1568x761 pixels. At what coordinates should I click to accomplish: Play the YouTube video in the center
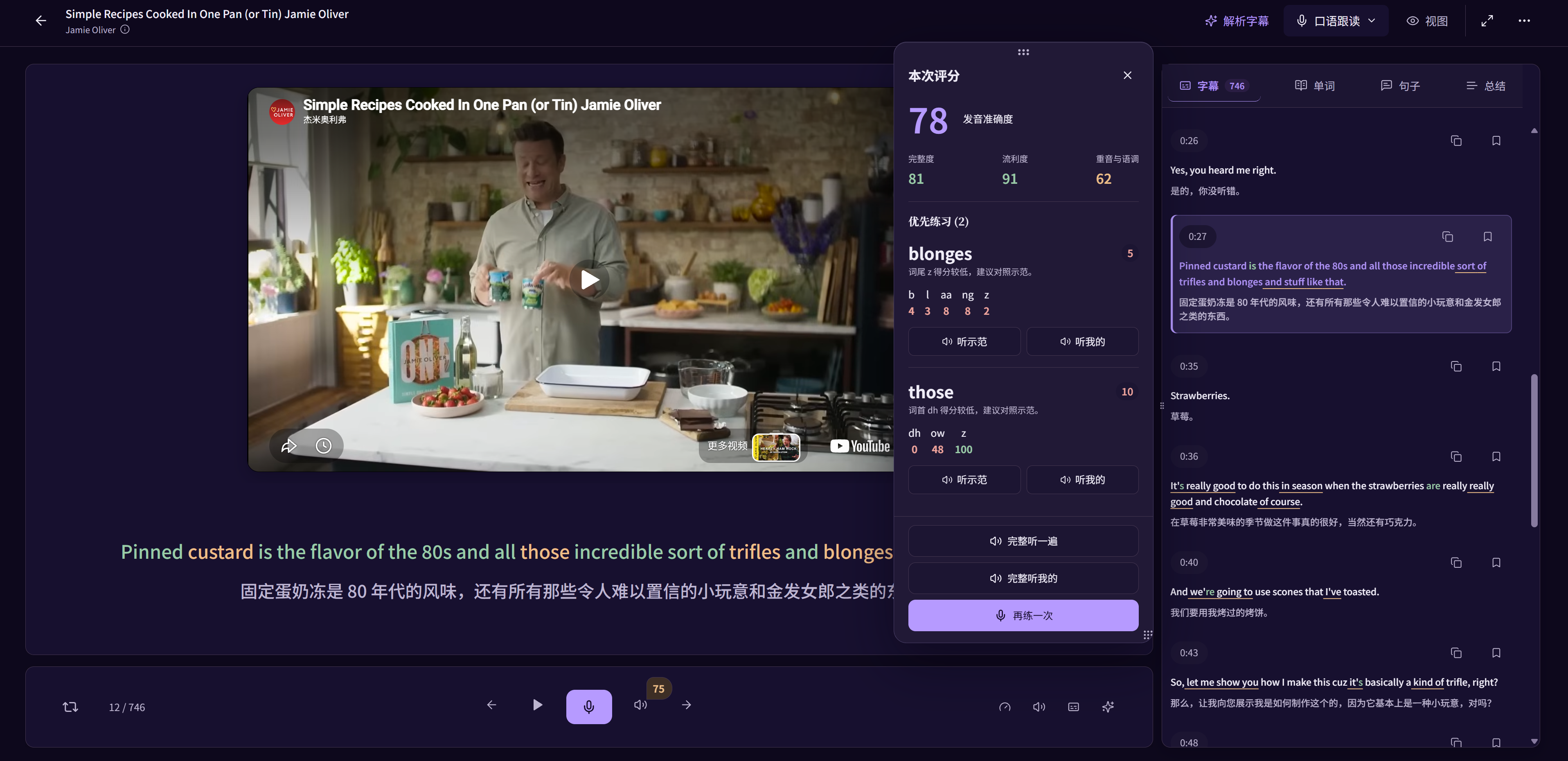589,280
